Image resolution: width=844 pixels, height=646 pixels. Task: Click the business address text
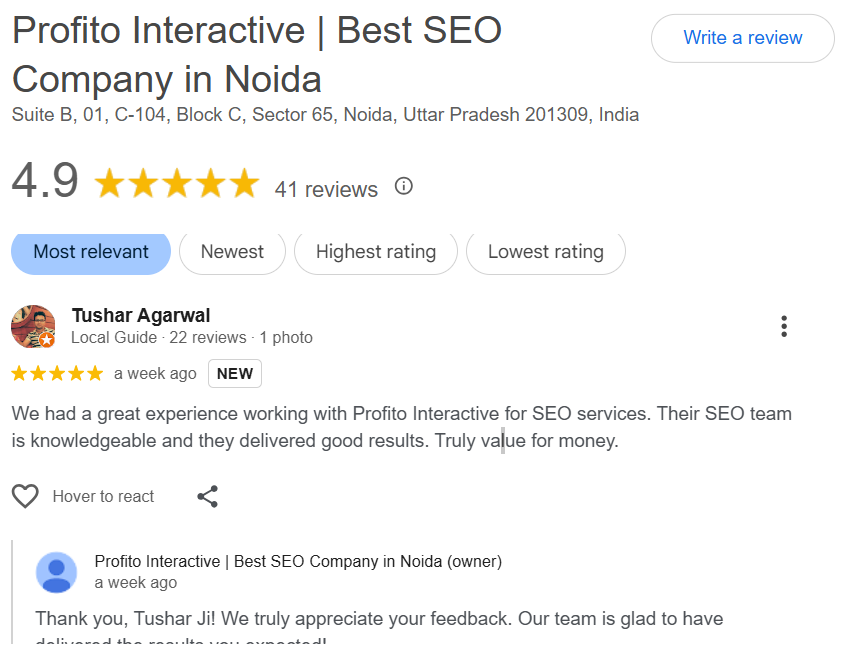[x=324, y=114]
